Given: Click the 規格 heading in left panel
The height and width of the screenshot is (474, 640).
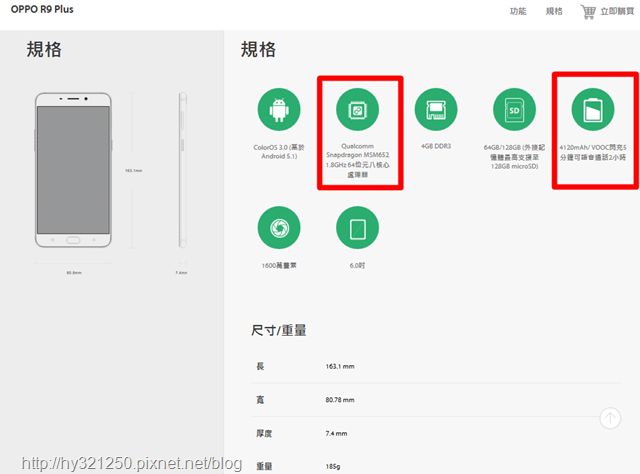Looking at the screenshot, I should coord(44,49).
